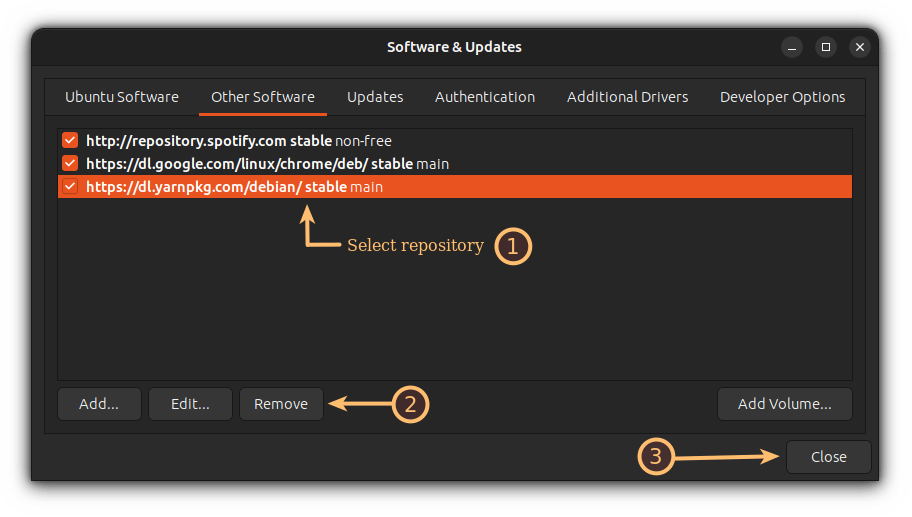Image resolution: width=912 pixels, height=517 pixels.
Task: Remove the selected repository
Action: click(281, 404)
